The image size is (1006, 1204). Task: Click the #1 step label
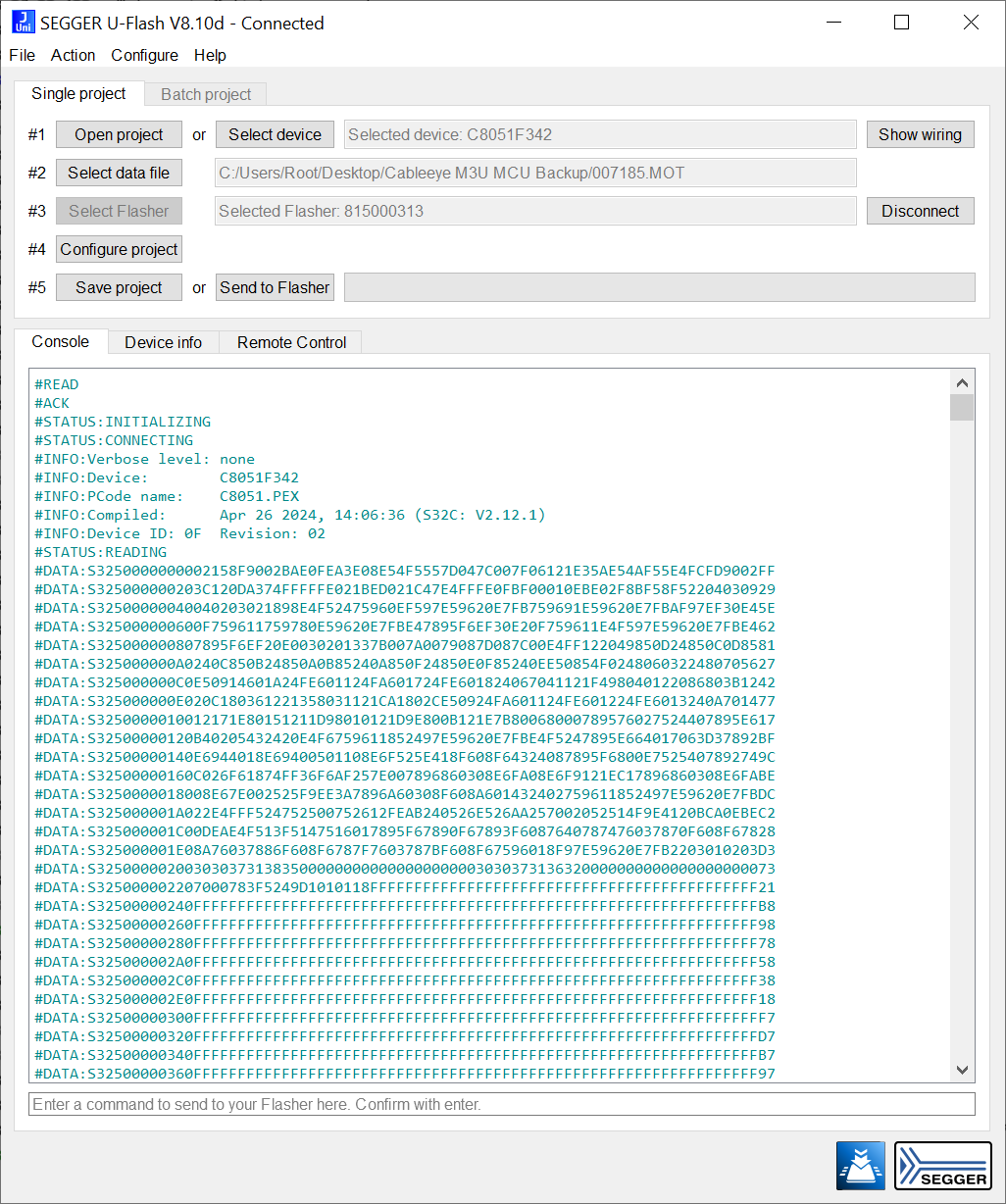click(x=37, y=134)
